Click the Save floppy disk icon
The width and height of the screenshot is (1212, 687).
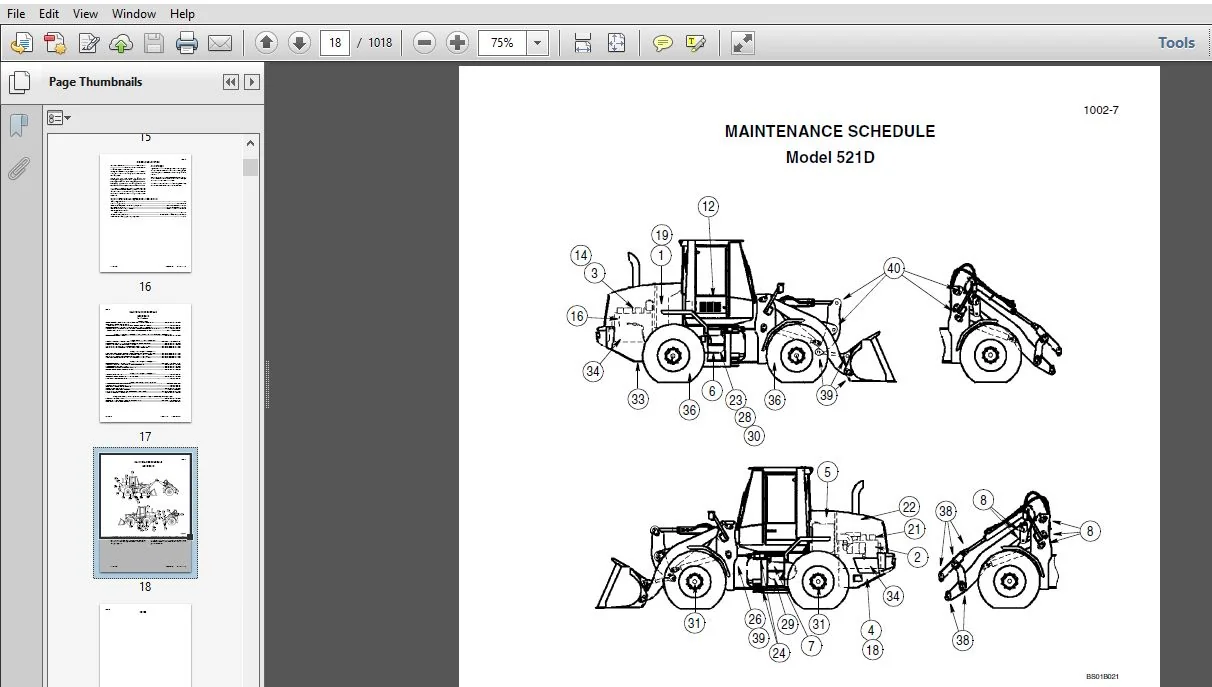(153, 43)
